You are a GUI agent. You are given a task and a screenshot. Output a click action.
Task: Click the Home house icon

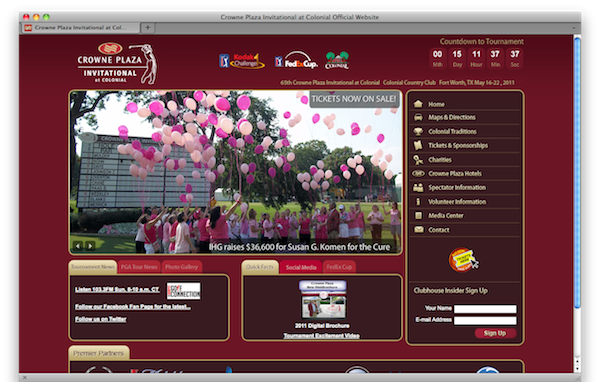(x=418, y=104)
